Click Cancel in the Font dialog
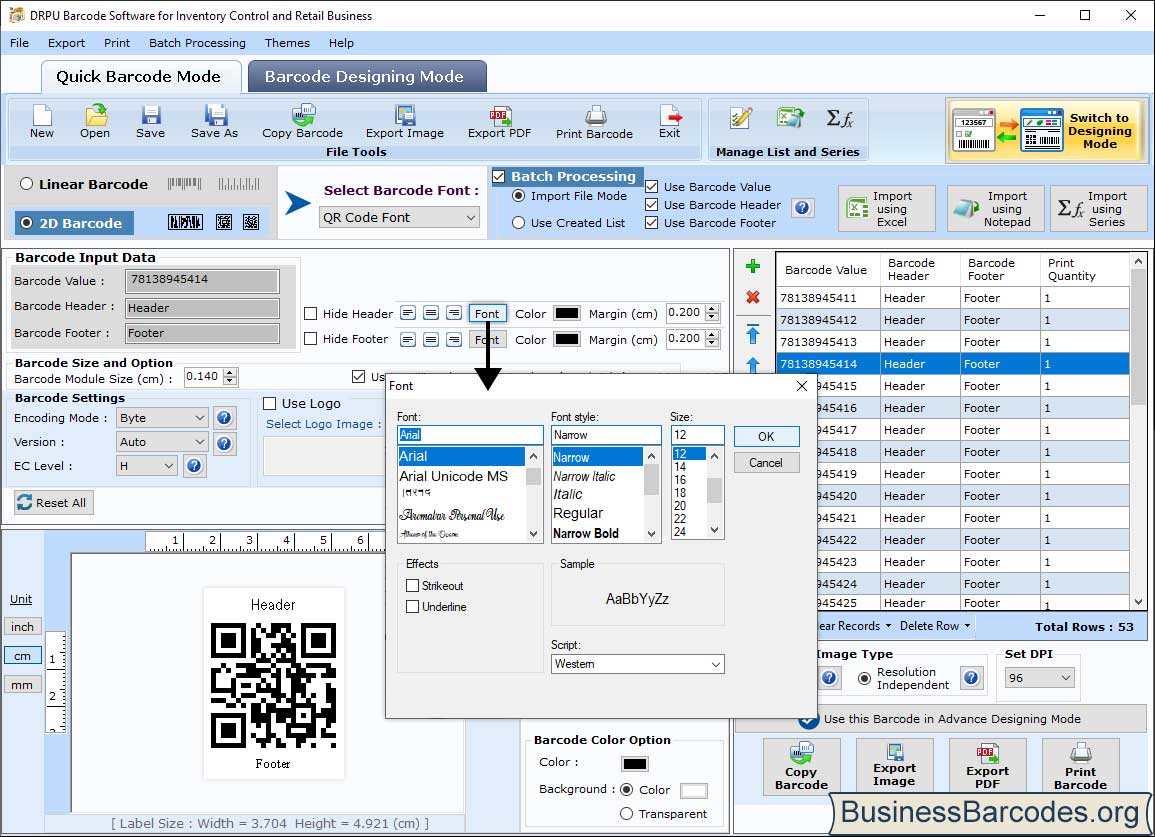This screenshot has width=1155, height=837. click(766, 463)
